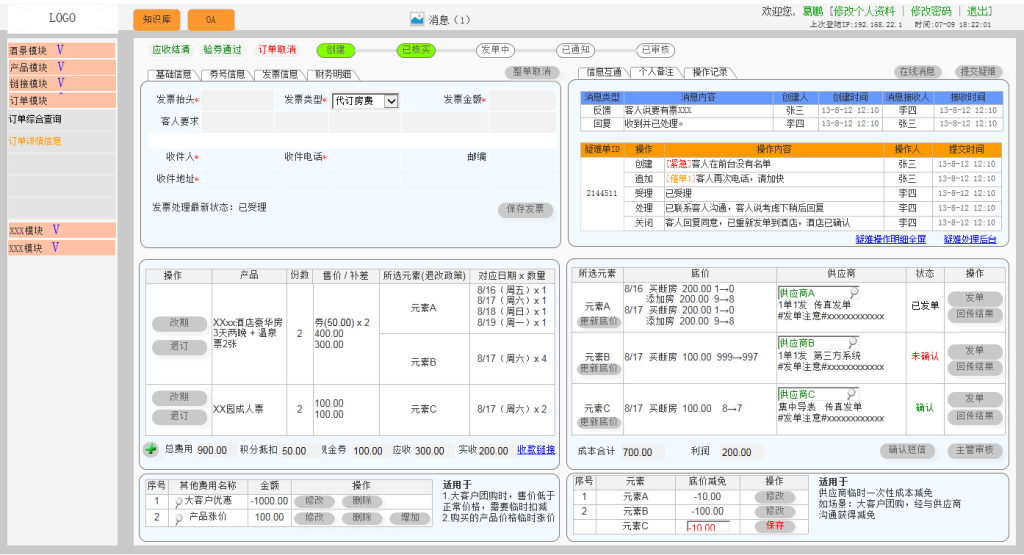This screenshot has height=555, width=1024.
Task: Expand the 酒景模块 sidebar section
Action: click(60, 50)
